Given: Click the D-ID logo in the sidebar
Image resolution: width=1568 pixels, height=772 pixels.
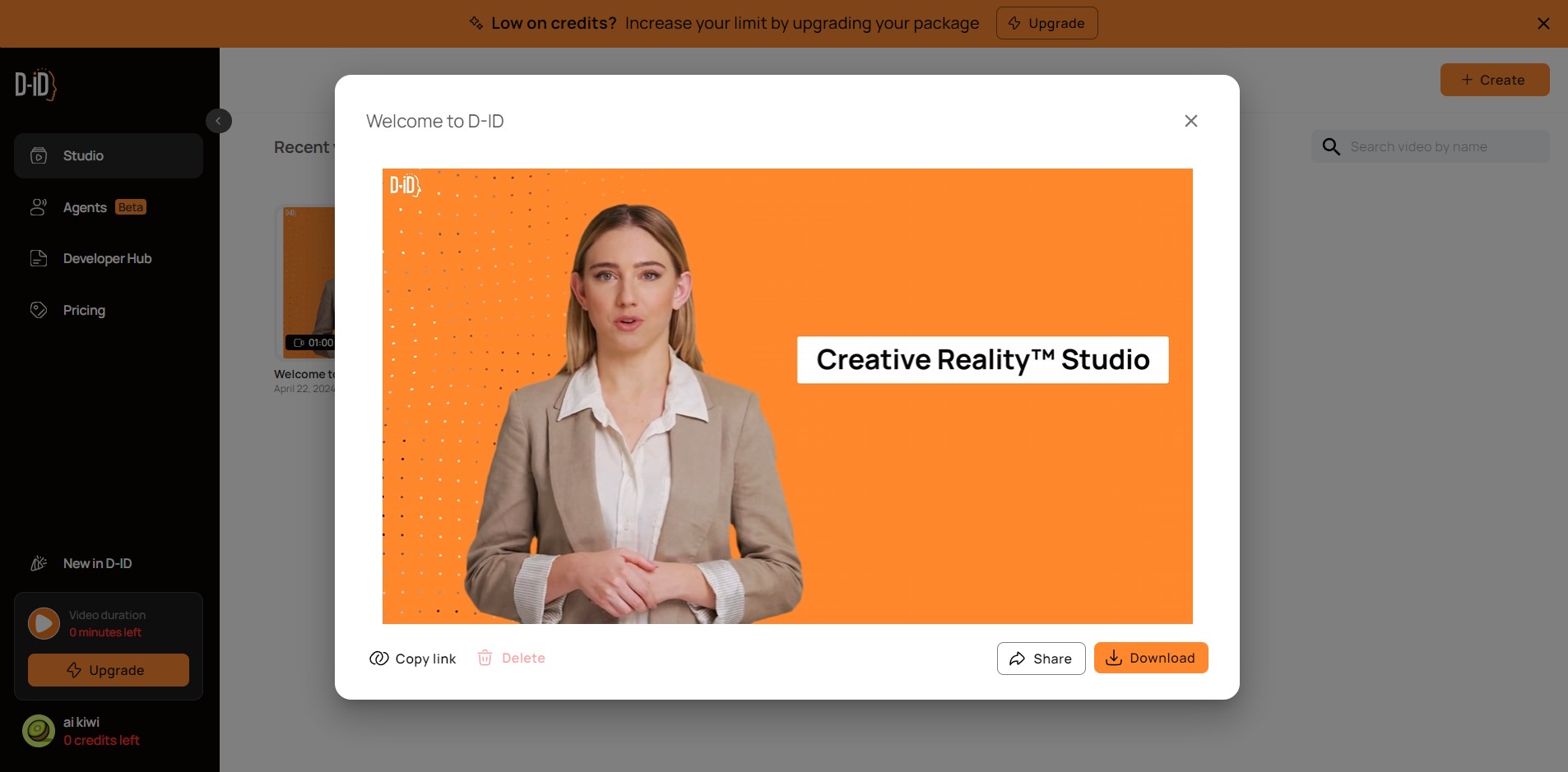Looking at the screenshot, I should pos(35,85).
